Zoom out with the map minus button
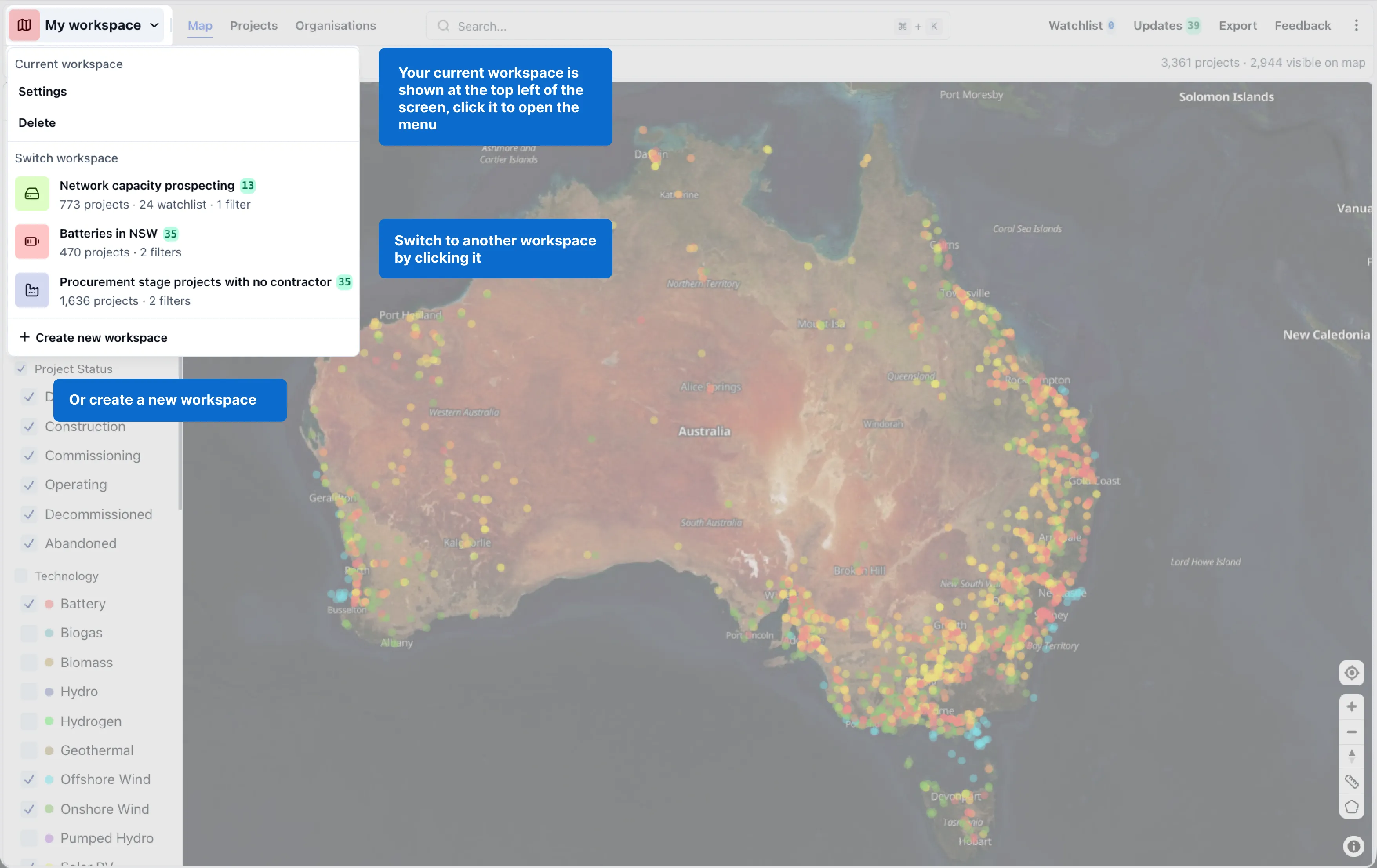Image resolution: width=1377 pixels, height=868 pixels. [1351, 732]
